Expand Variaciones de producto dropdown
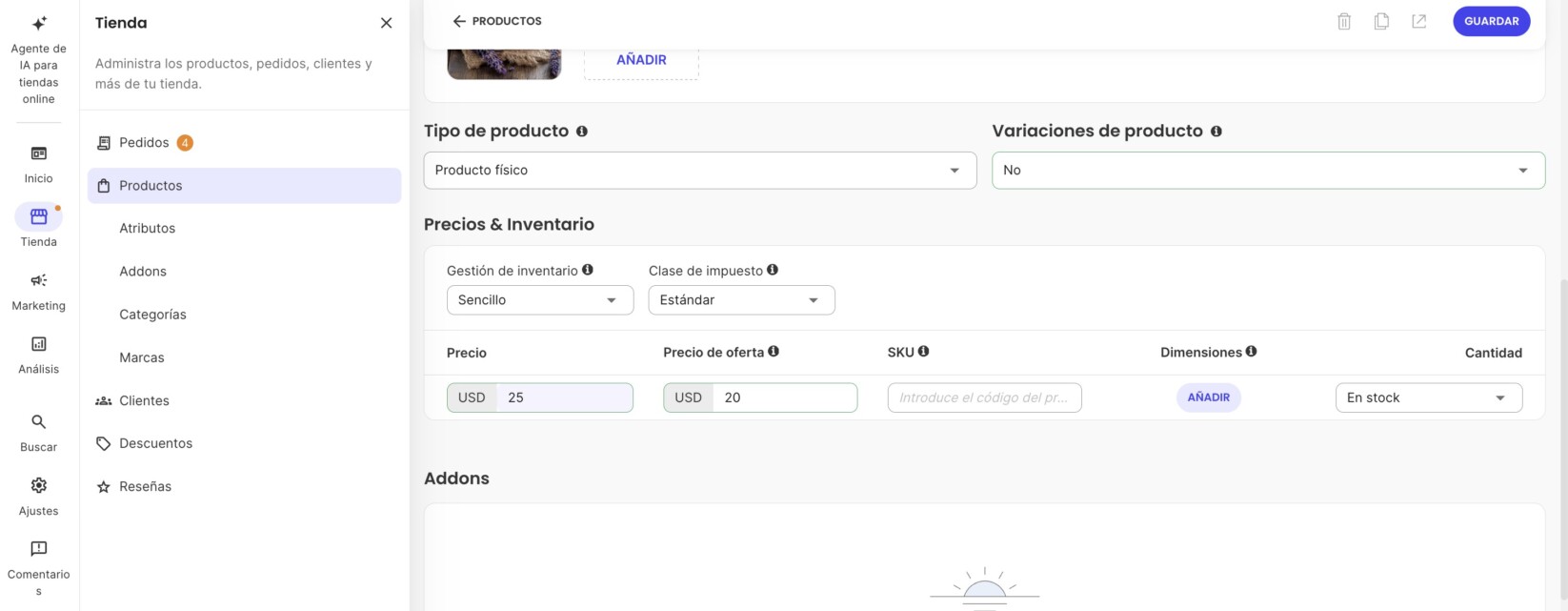 [x=1268, y=171]
